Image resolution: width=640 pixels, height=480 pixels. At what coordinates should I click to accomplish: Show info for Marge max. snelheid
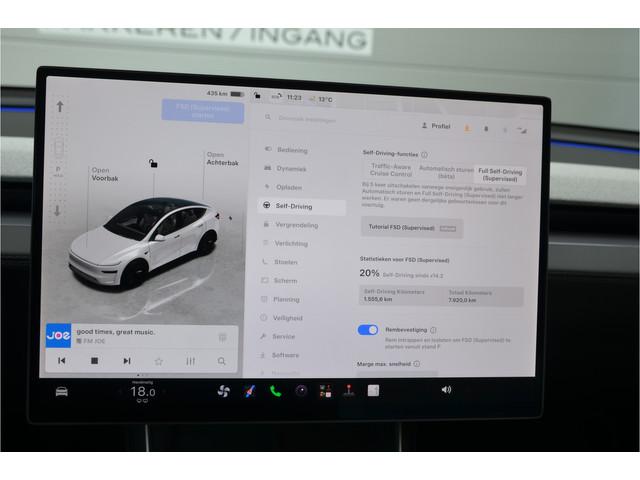click(416, 364)
